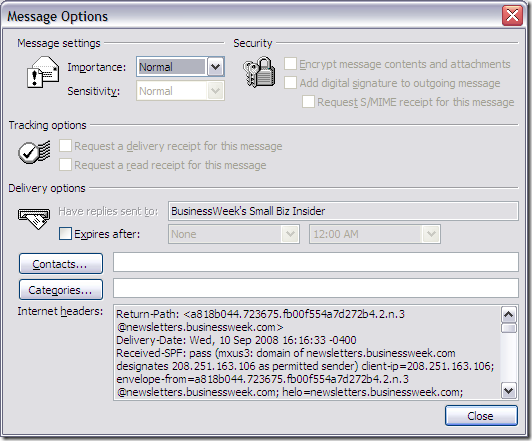Screen dimensions: 532x441
Task: Open the Importance dropdown
Action: (x=215, y=67)
